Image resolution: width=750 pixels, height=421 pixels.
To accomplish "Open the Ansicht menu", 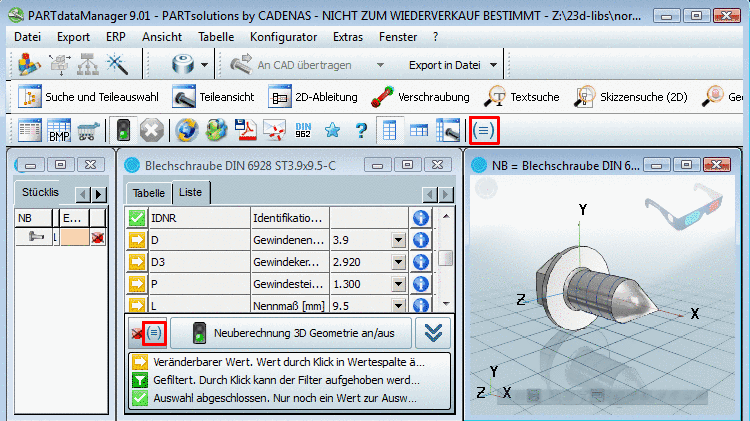I will tap(162, 37).
